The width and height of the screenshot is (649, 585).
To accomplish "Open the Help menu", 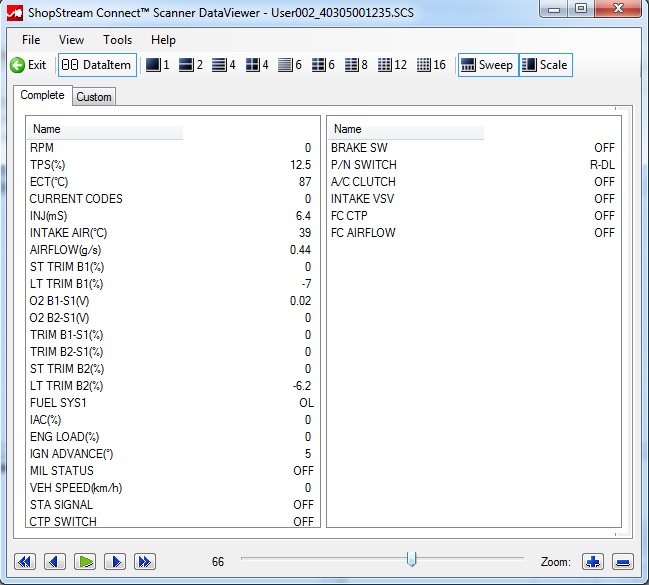I will [163, 40].
